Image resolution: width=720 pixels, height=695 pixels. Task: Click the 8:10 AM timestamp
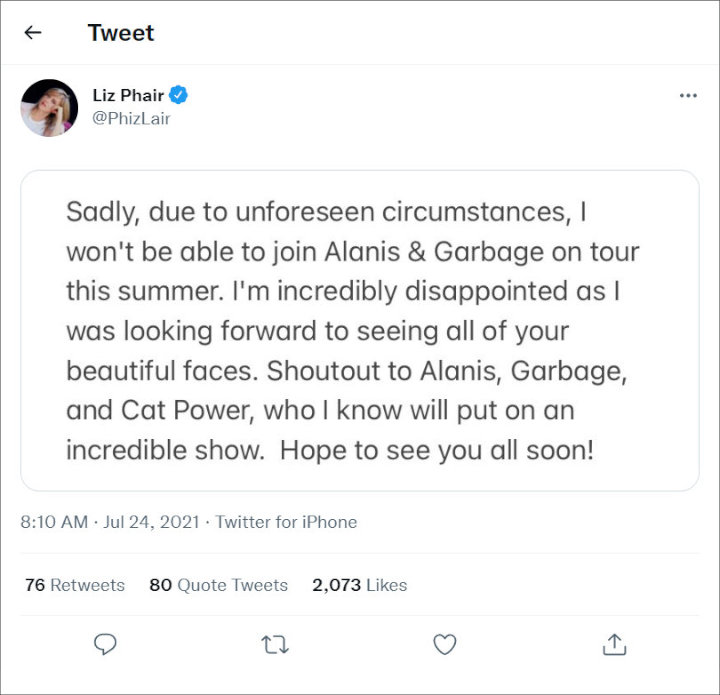53,522
